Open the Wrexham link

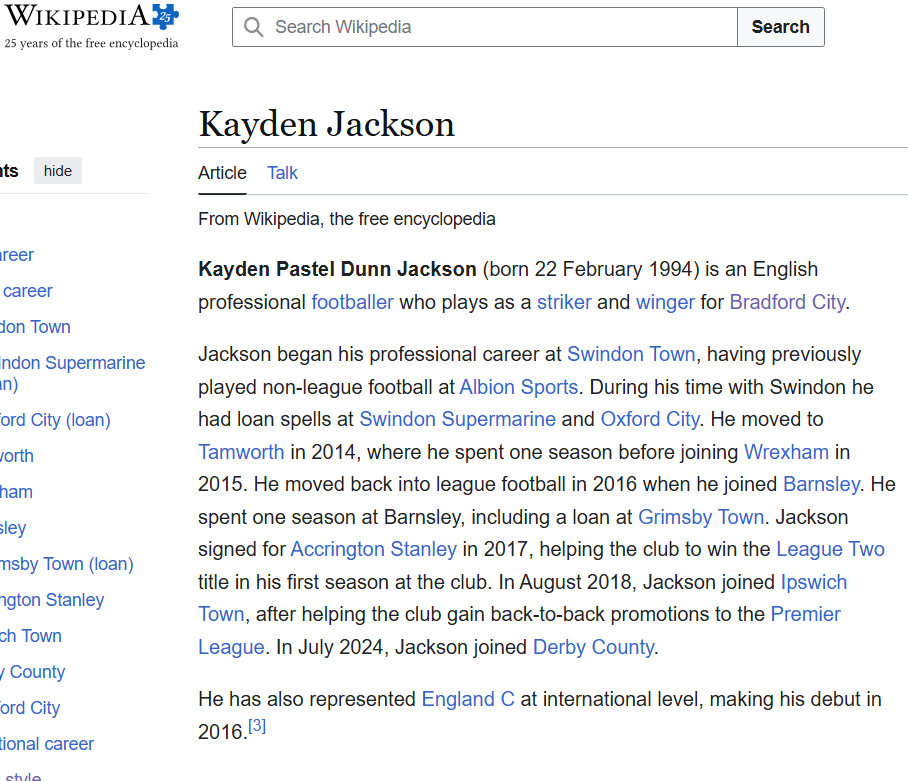tap(786, 452)
